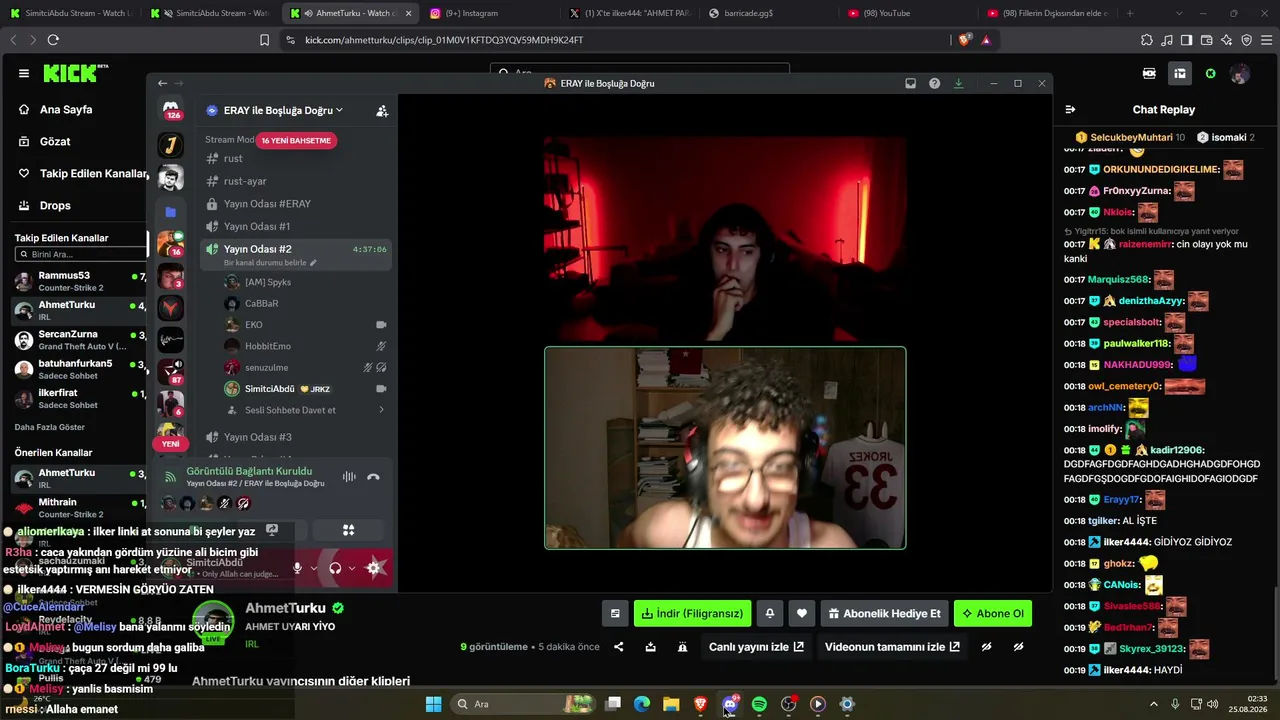Toggle Discord microphone mute
1280x720 pixels.
point(297,568)
